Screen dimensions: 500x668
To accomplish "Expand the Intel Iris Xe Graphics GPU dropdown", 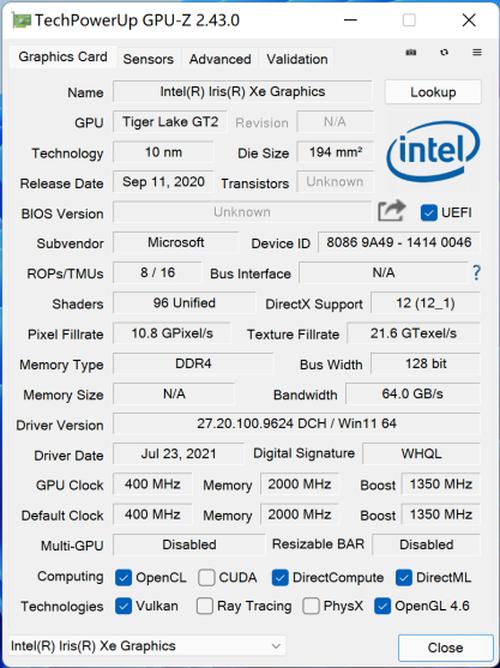I will 147,646.
